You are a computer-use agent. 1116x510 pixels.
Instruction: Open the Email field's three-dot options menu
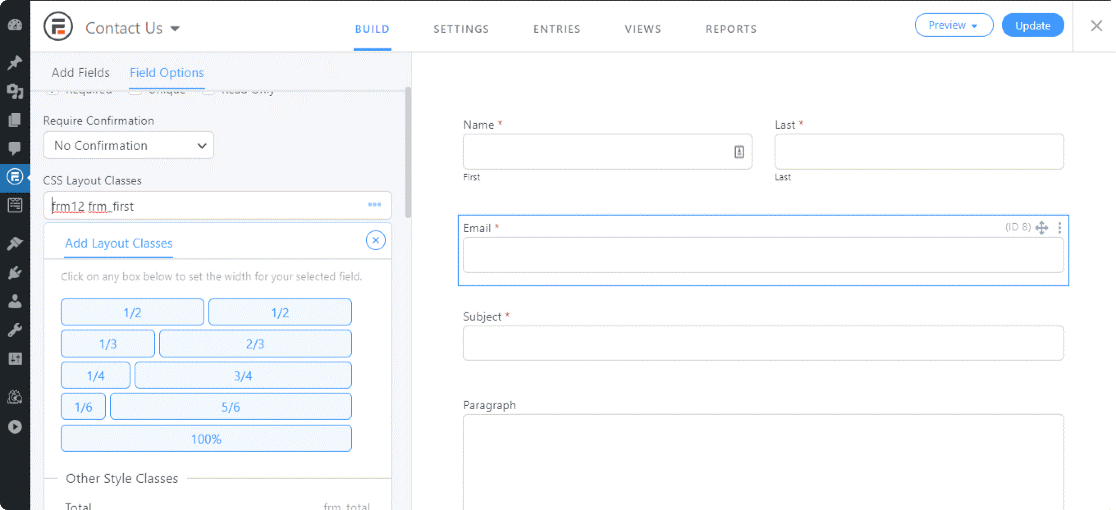click(1060, 228)
